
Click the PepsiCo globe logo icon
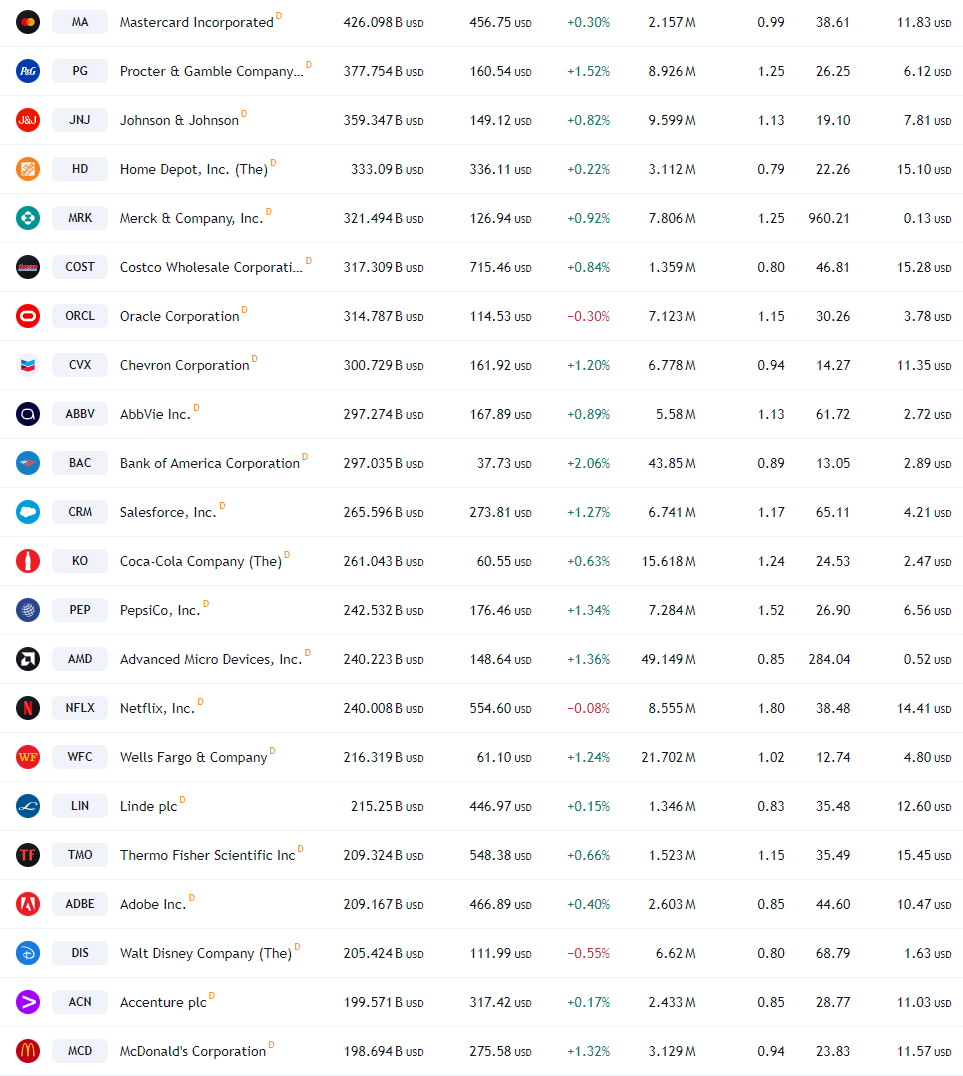(28, 610)
